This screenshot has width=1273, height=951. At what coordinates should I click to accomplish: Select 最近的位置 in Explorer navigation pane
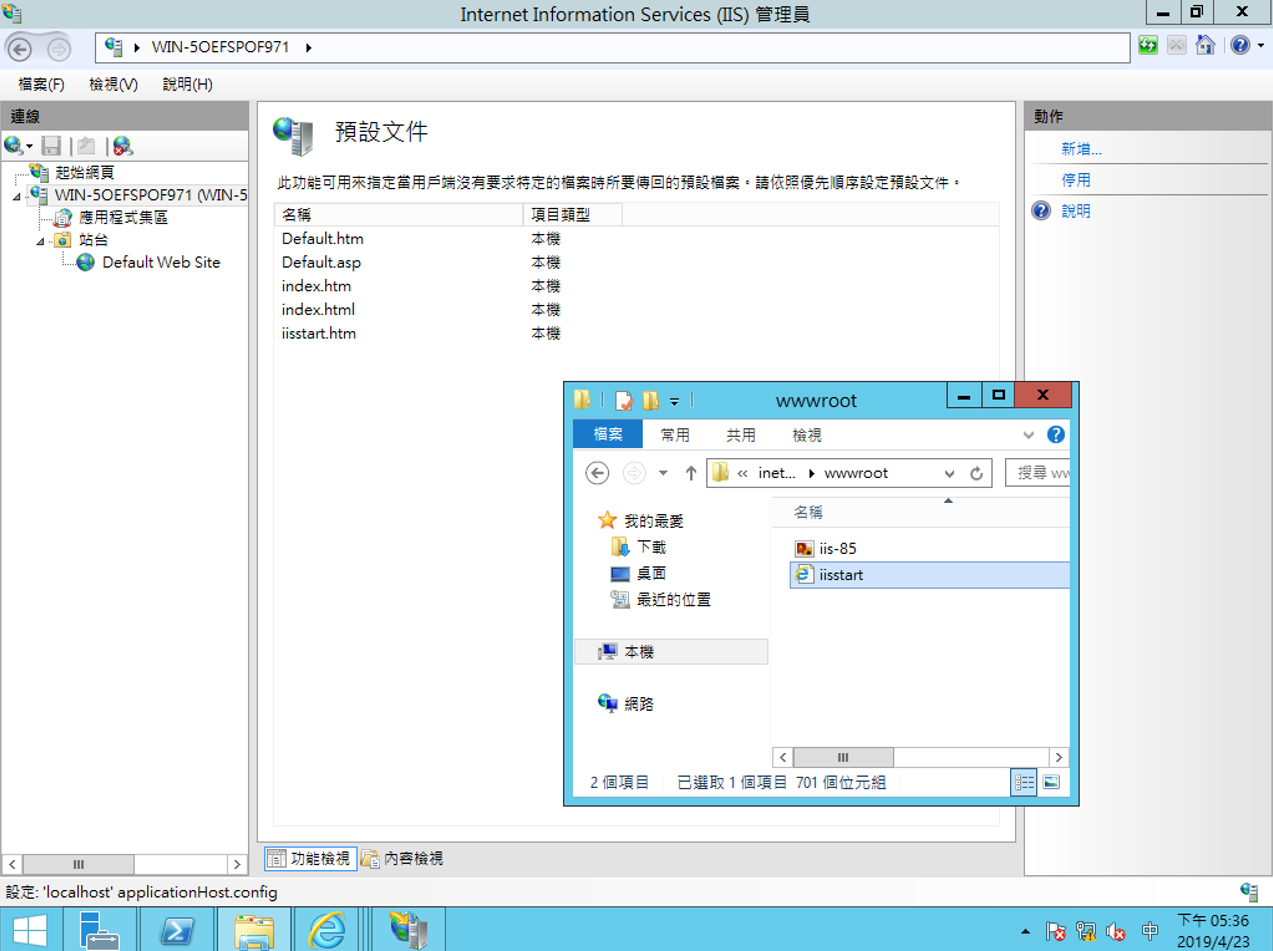coord(674,599)
